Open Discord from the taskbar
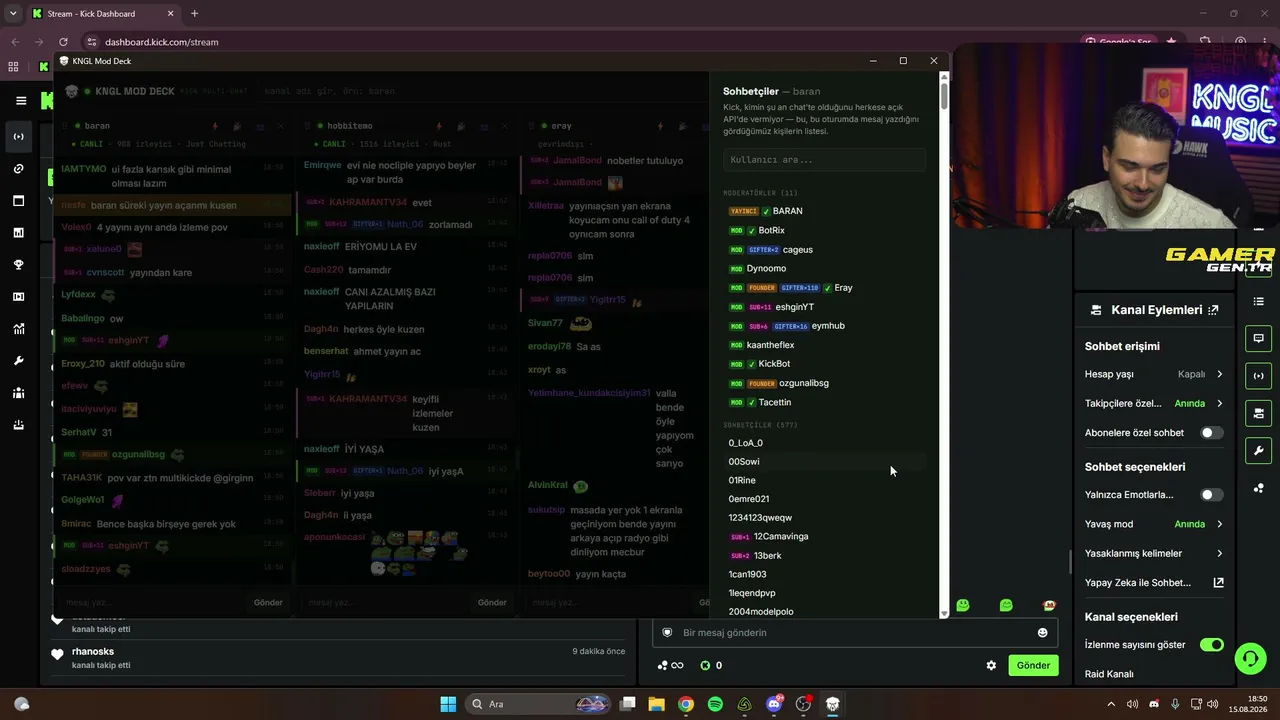This screenshot has height=720, width=1280. coord(774,704)
